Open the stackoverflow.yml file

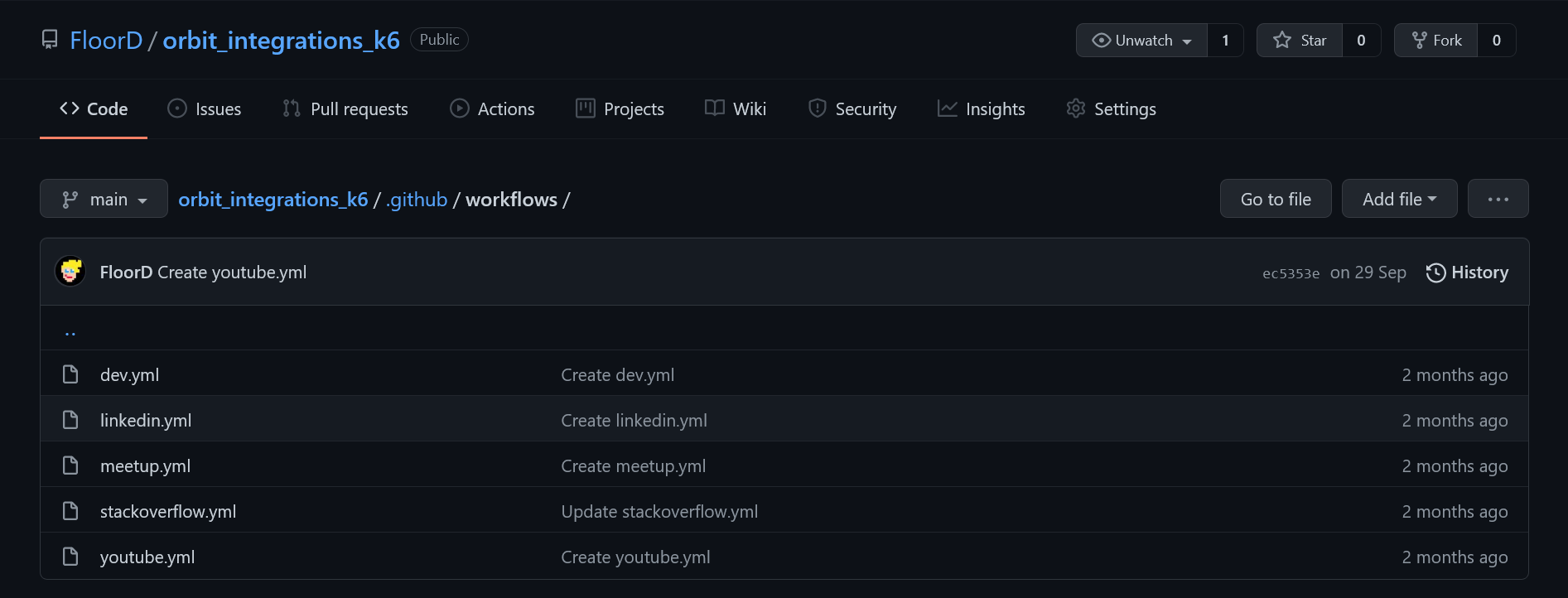tap(168, 511)
